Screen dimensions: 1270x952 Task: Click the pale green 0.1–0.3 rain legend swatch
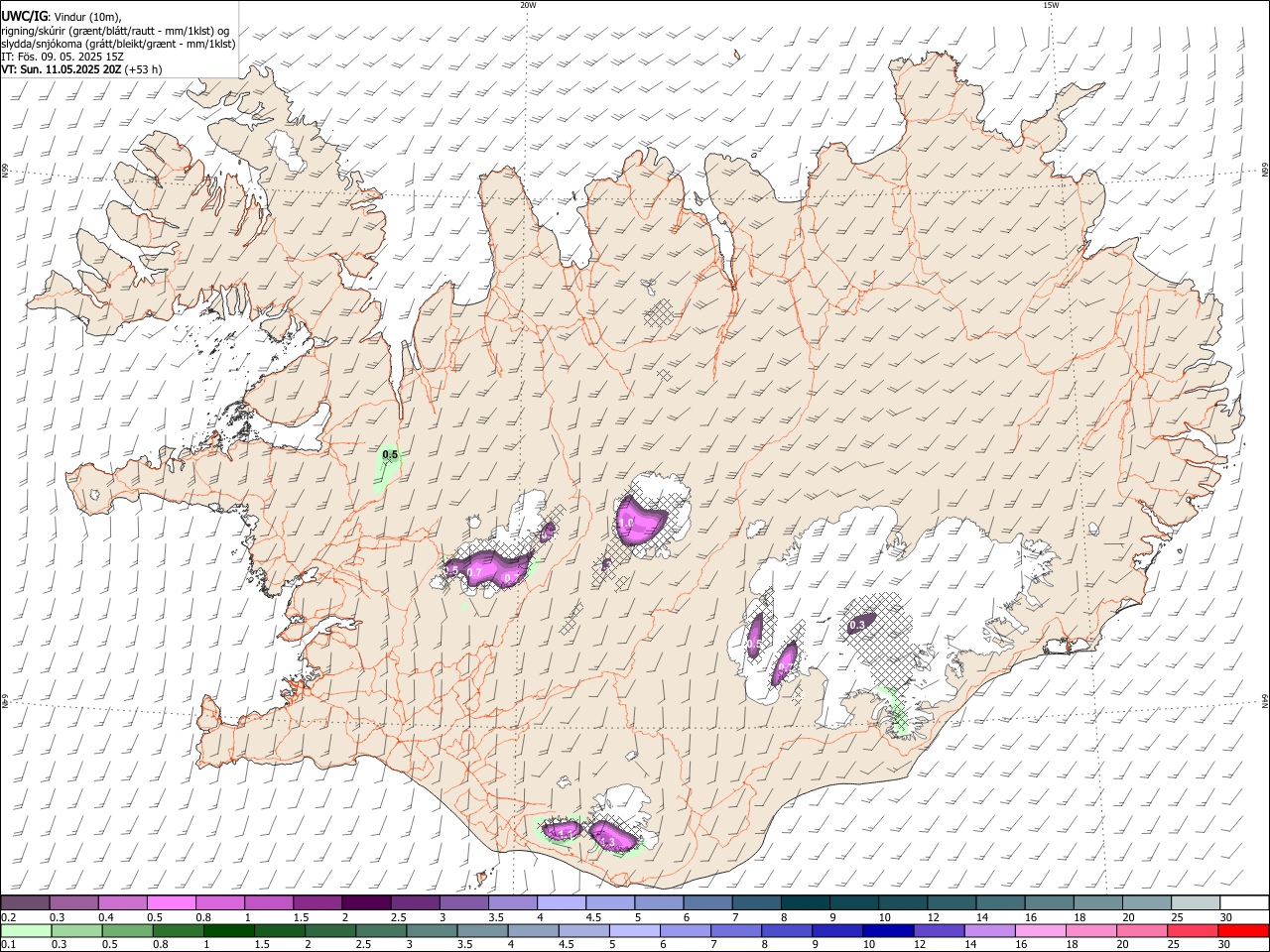tap(26, 930)
